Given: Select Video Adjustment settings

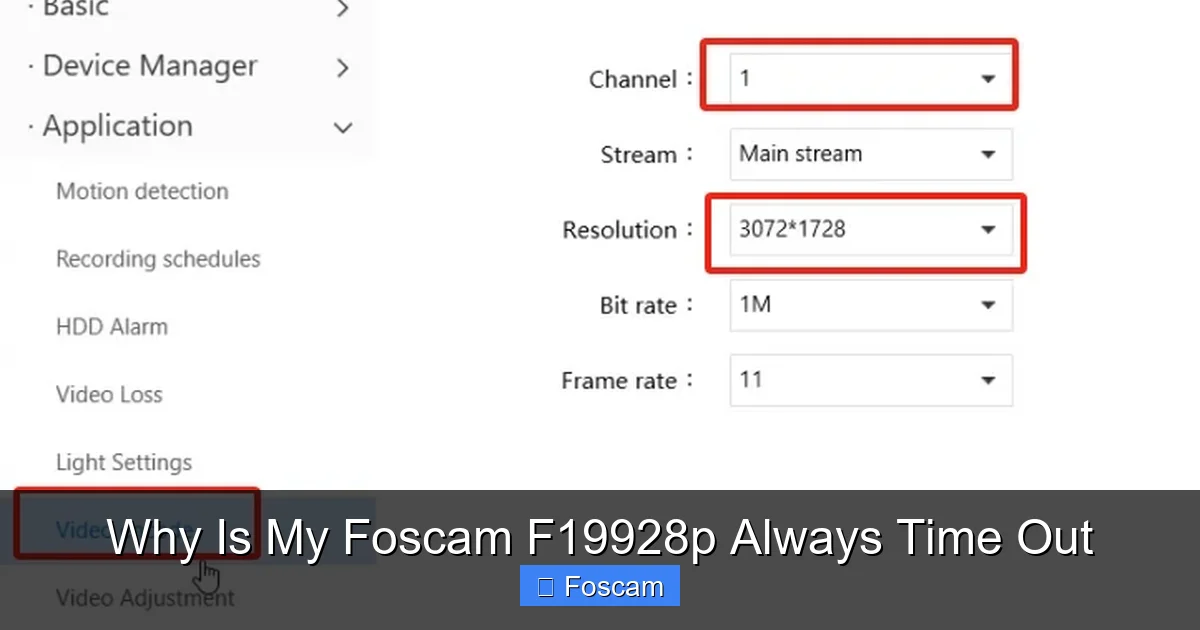Looking at the screenshot, I should (x=145, y=597).
